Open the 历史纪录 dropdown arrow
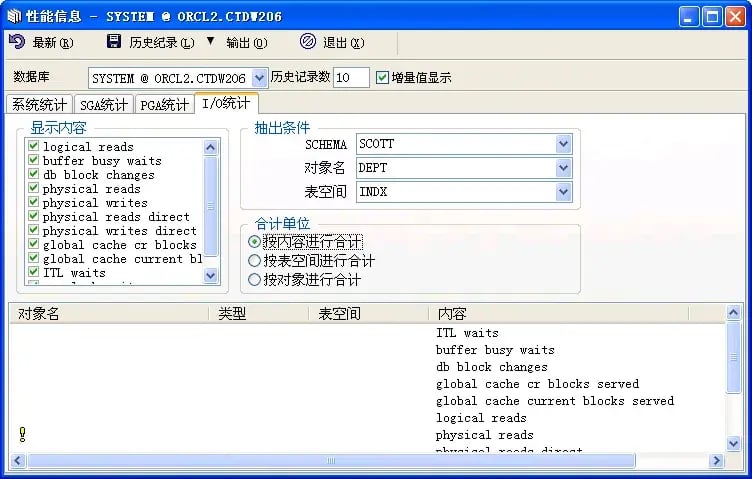 coord(210,42)
